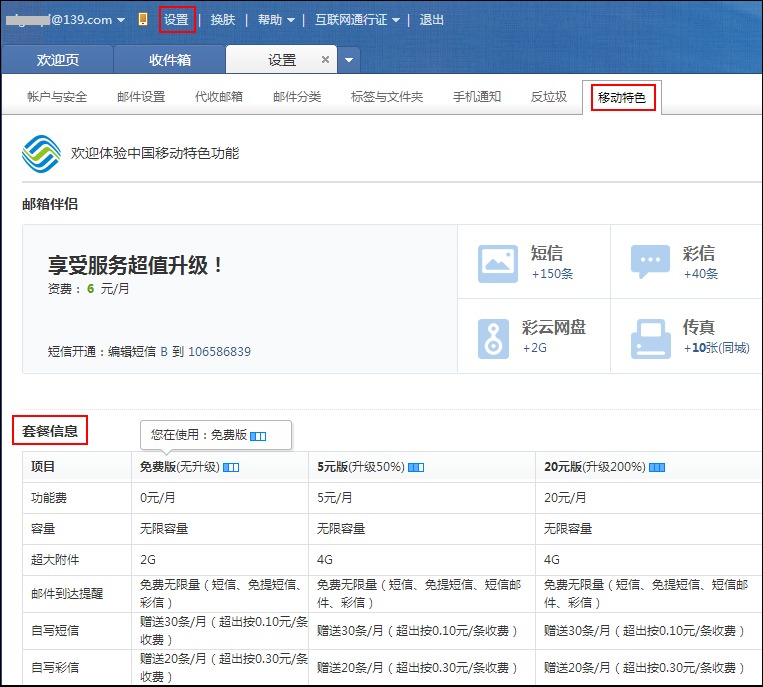
Task: Click the China Mobile logo icon
Action: point(41,154)
